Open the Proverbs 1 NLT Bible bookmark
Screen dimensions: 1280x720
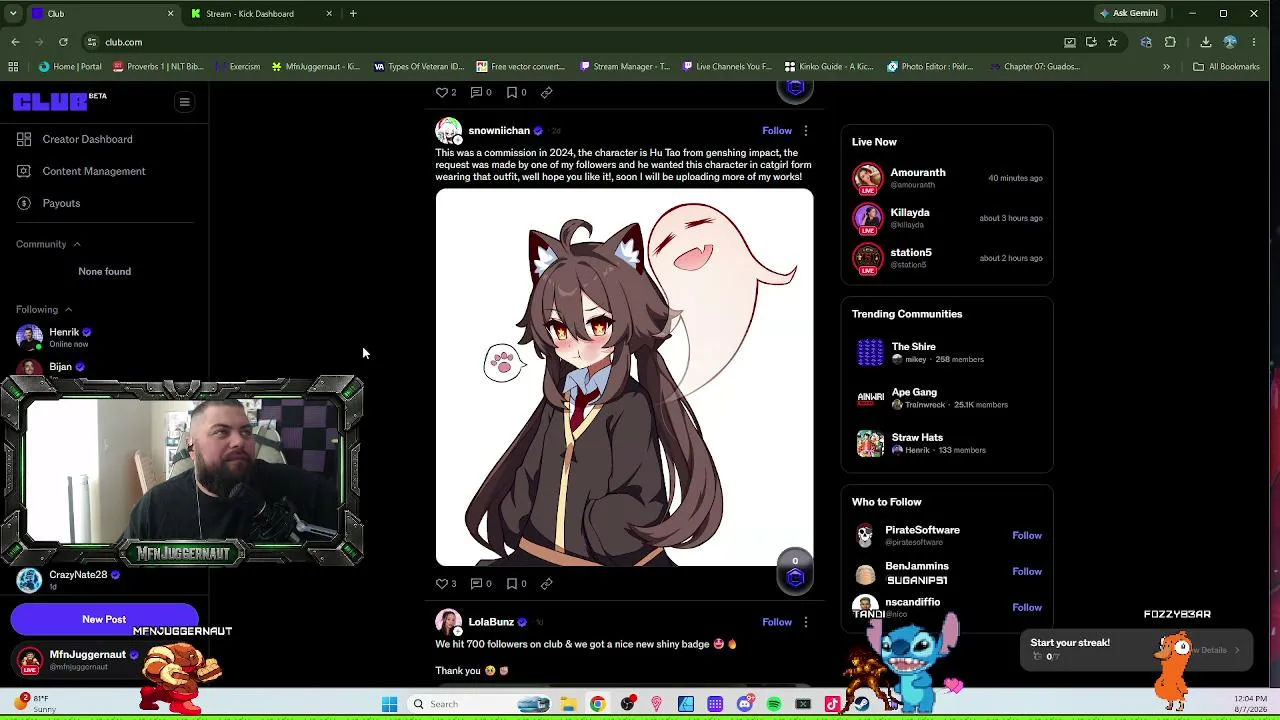click(158, 67)
